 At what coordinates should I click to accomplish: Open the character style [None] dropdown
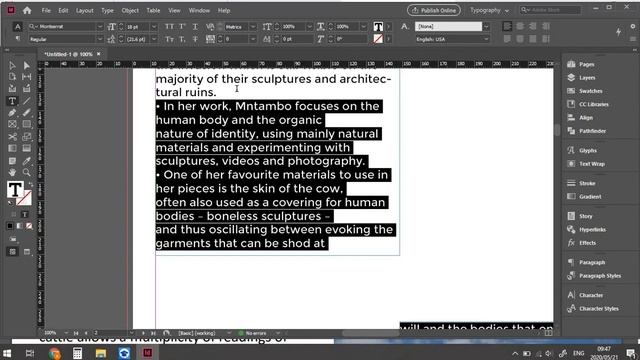coord(486,27)
